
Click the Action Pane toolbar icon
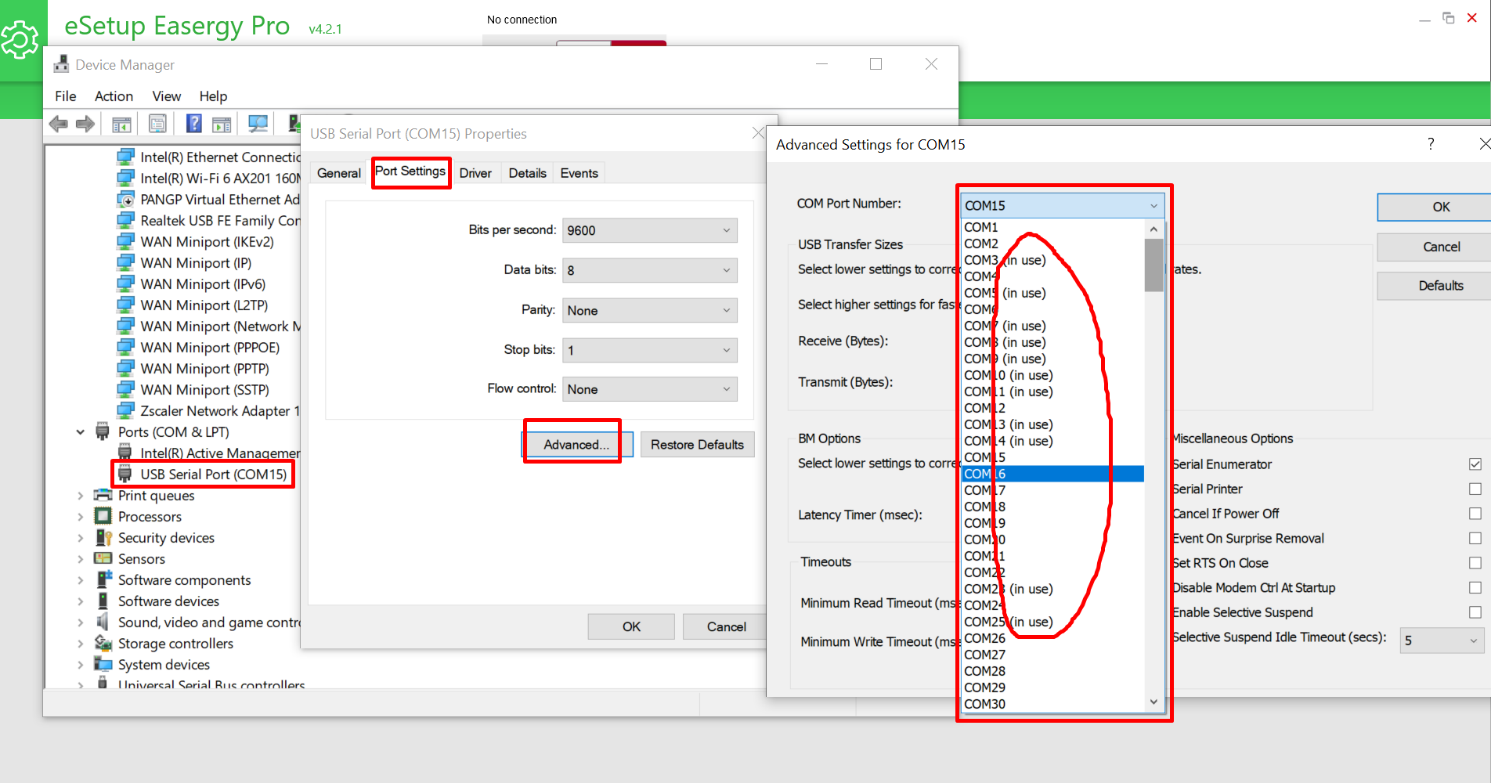pos(222,124)
